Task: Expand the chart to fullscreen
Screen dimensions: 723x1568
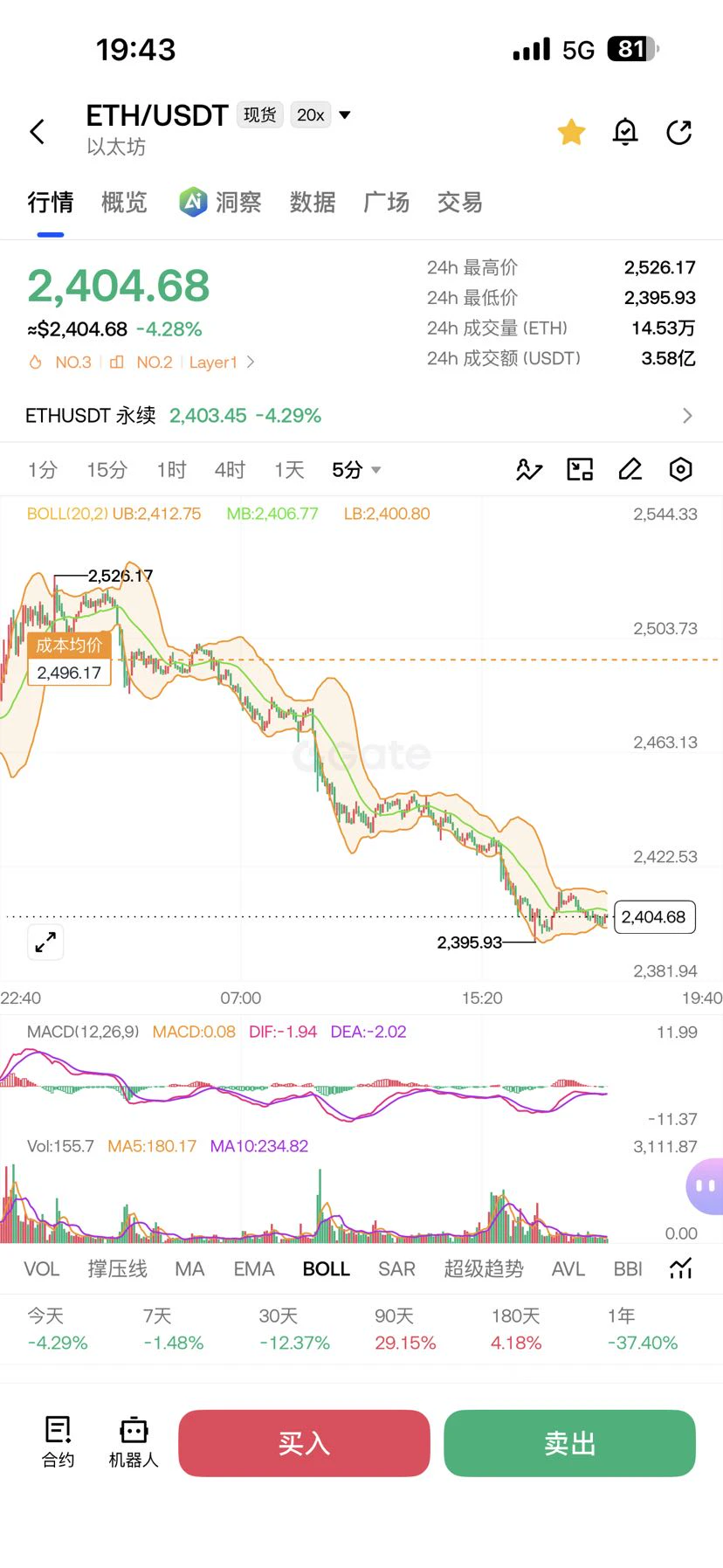Action: (45, 942)
